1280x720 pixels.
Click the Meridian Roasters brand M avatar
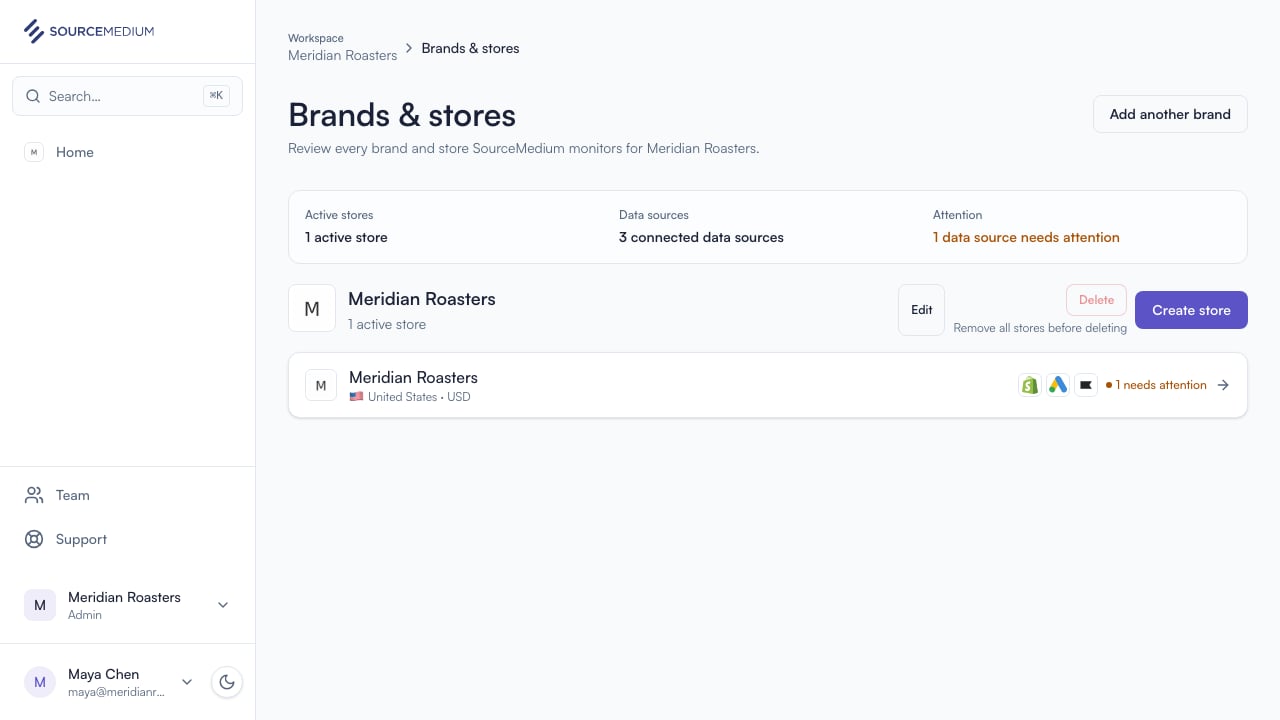312,309
